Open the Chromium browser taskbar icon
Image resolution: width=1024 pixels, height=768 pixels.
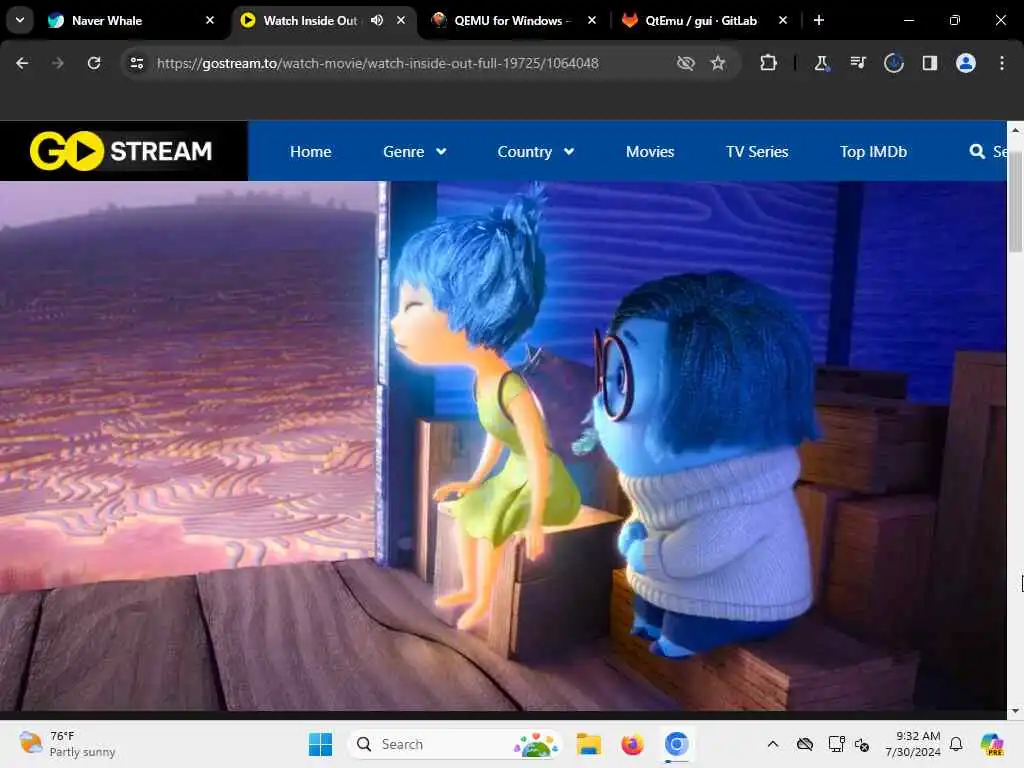[x=677, y=744]
